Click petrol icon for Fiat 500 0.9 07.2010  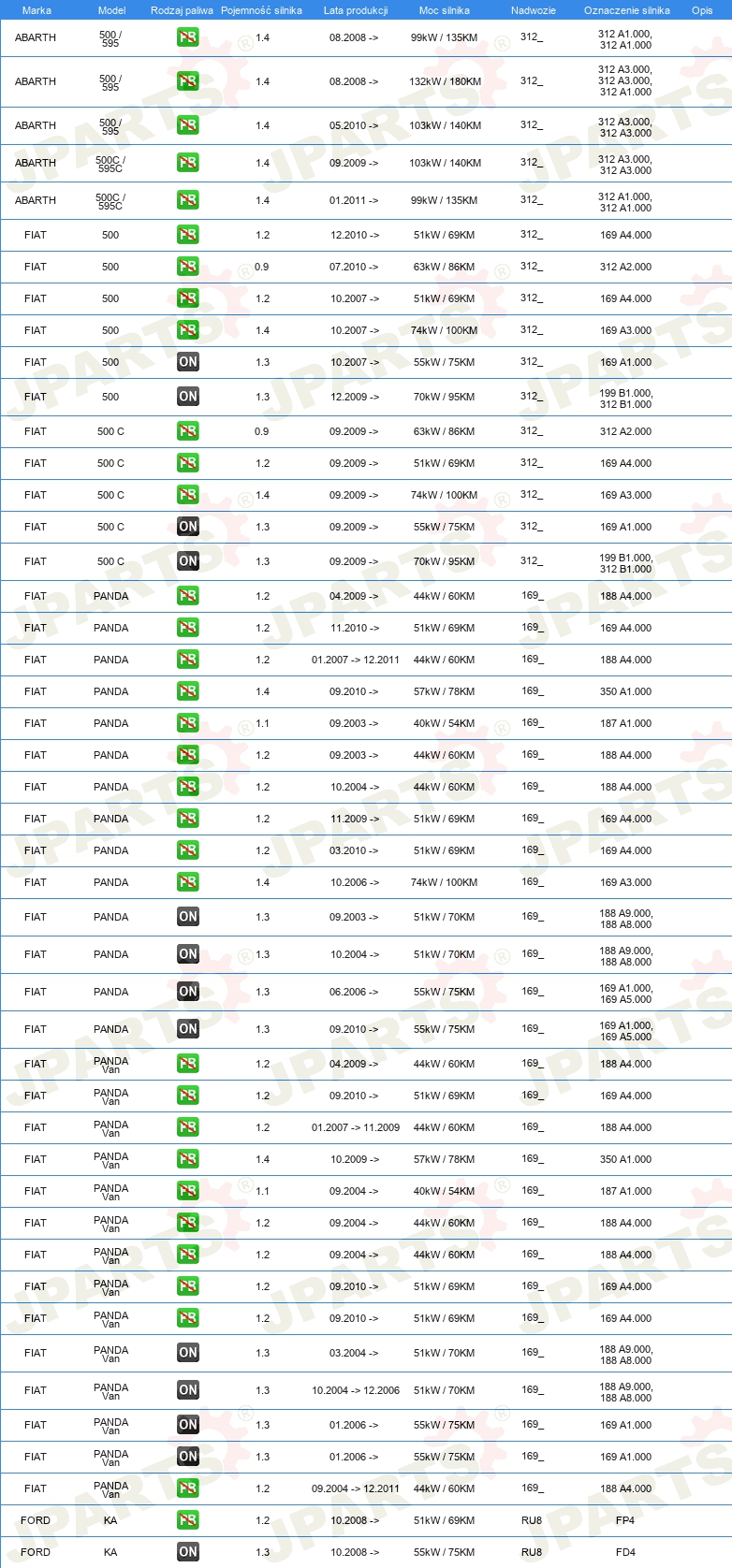coord(188,267)
